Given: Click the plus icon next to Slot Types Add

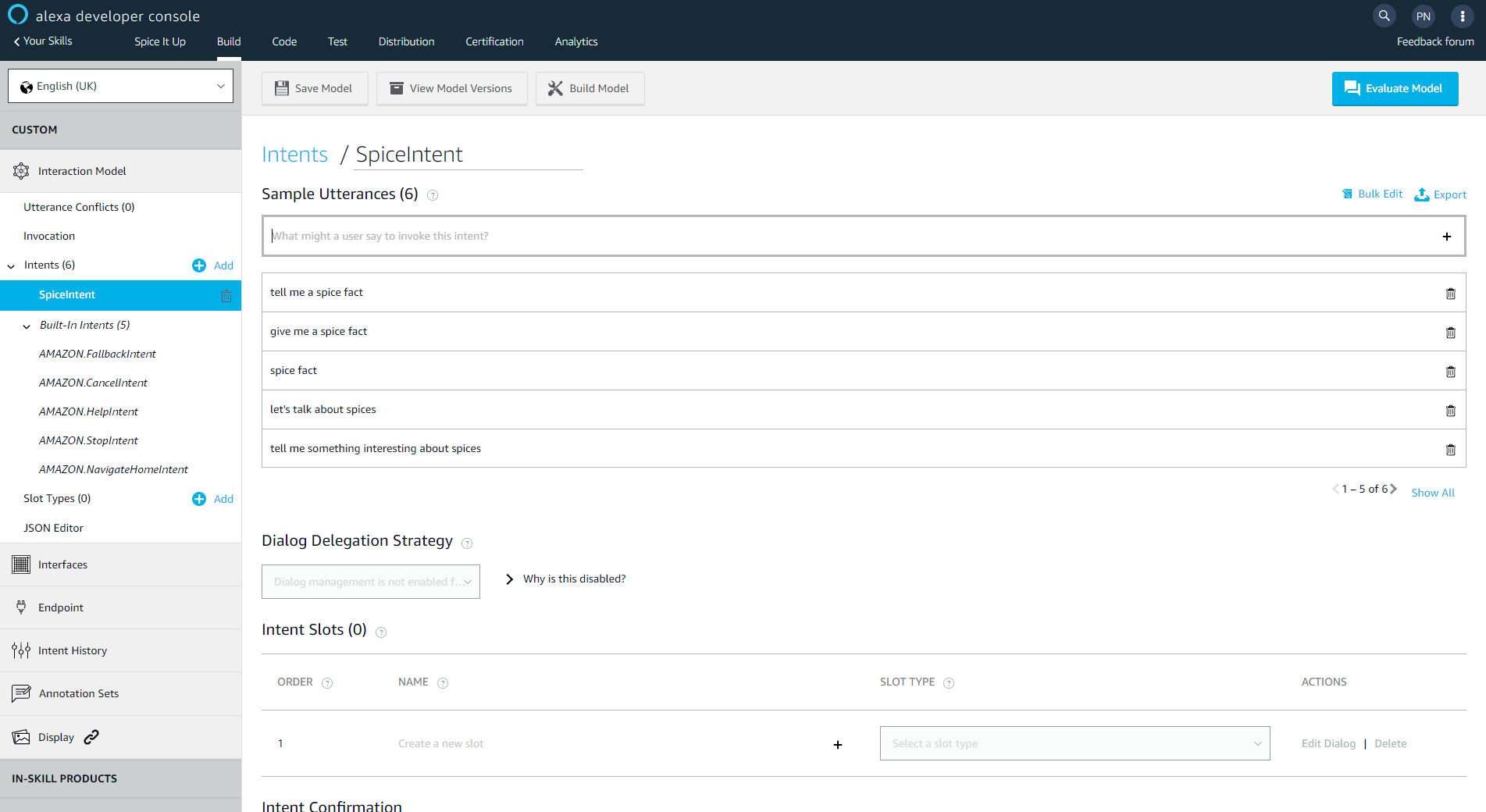Looking at the screenshot, I should point(199,499).
